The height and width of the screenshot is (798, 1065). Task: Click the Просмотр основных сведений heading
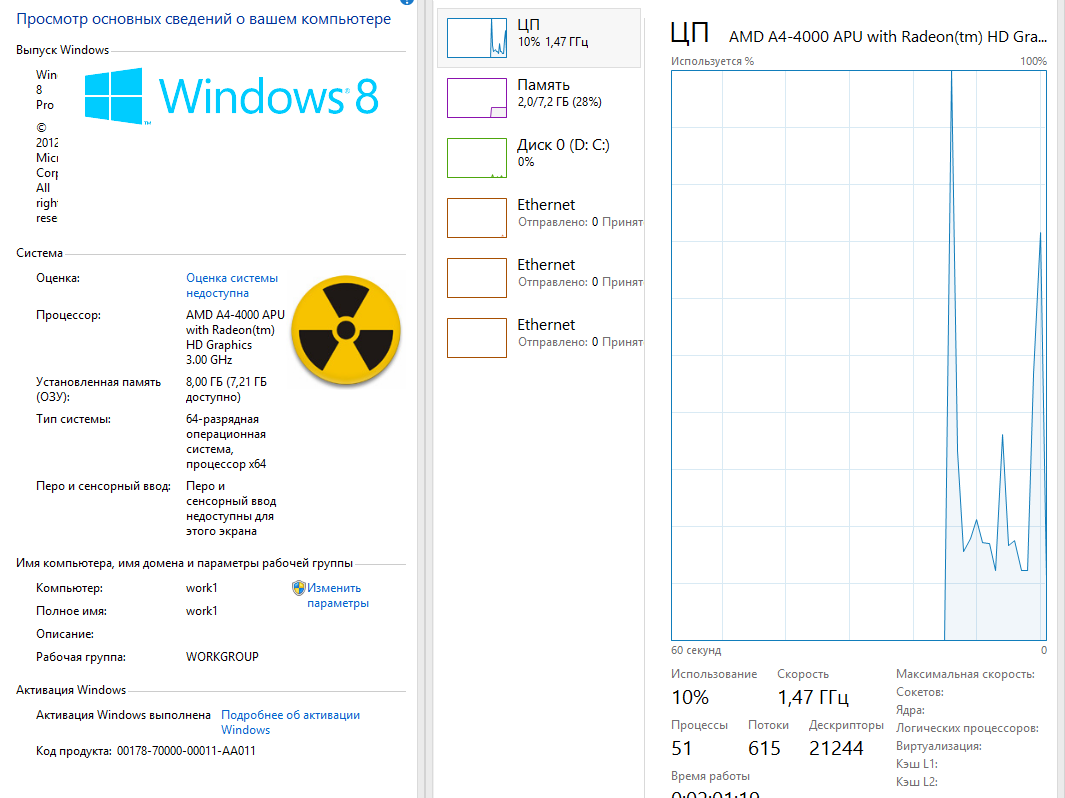(x=204, y=19)
